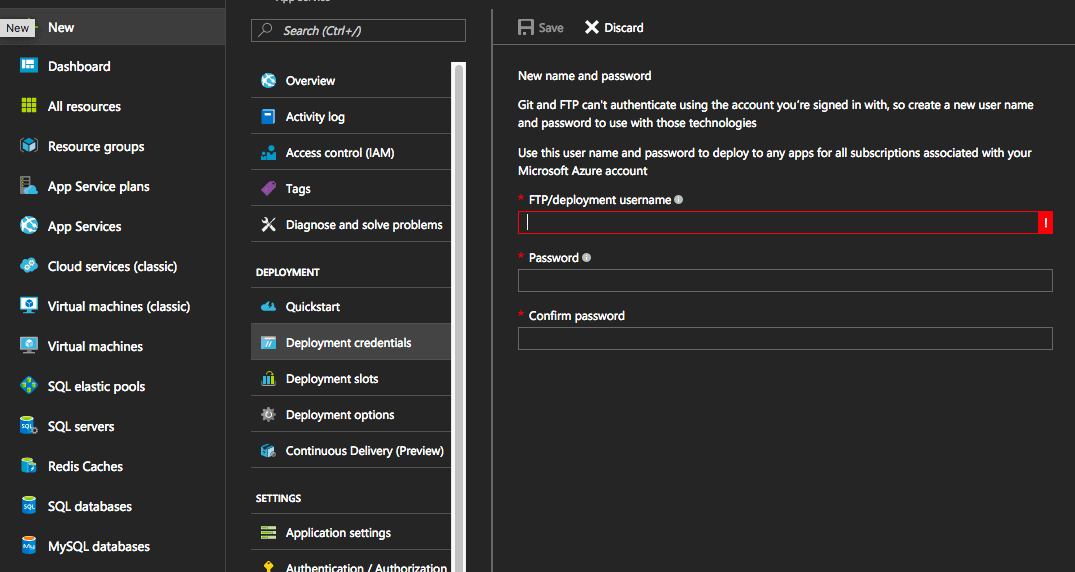Click the Access control (IAM) icon
The width and height of the screenshot is (1075, 572).
click(269, 152)
